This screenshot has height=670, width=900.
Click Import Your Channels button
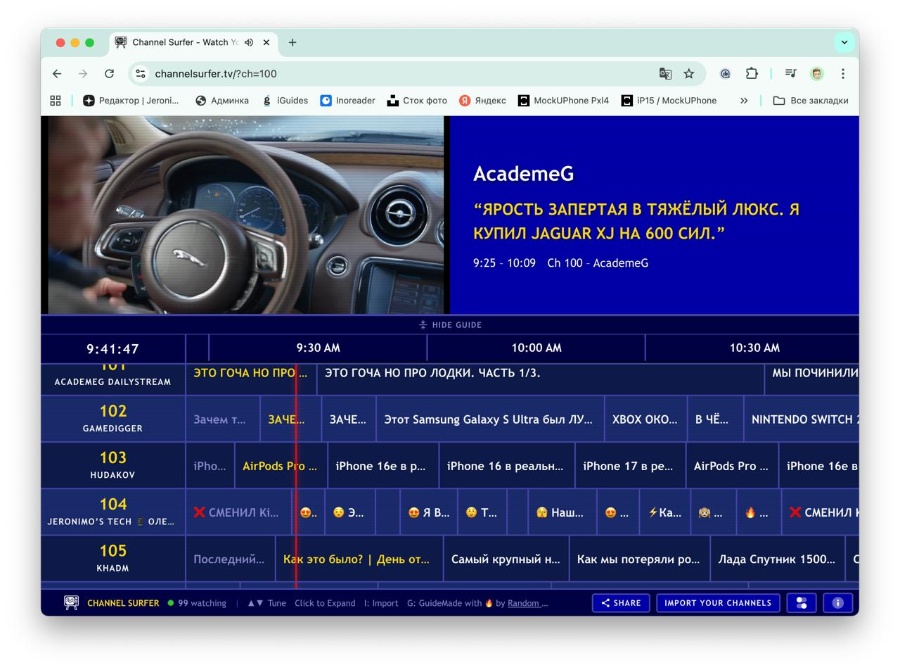(x=717, y=603)
